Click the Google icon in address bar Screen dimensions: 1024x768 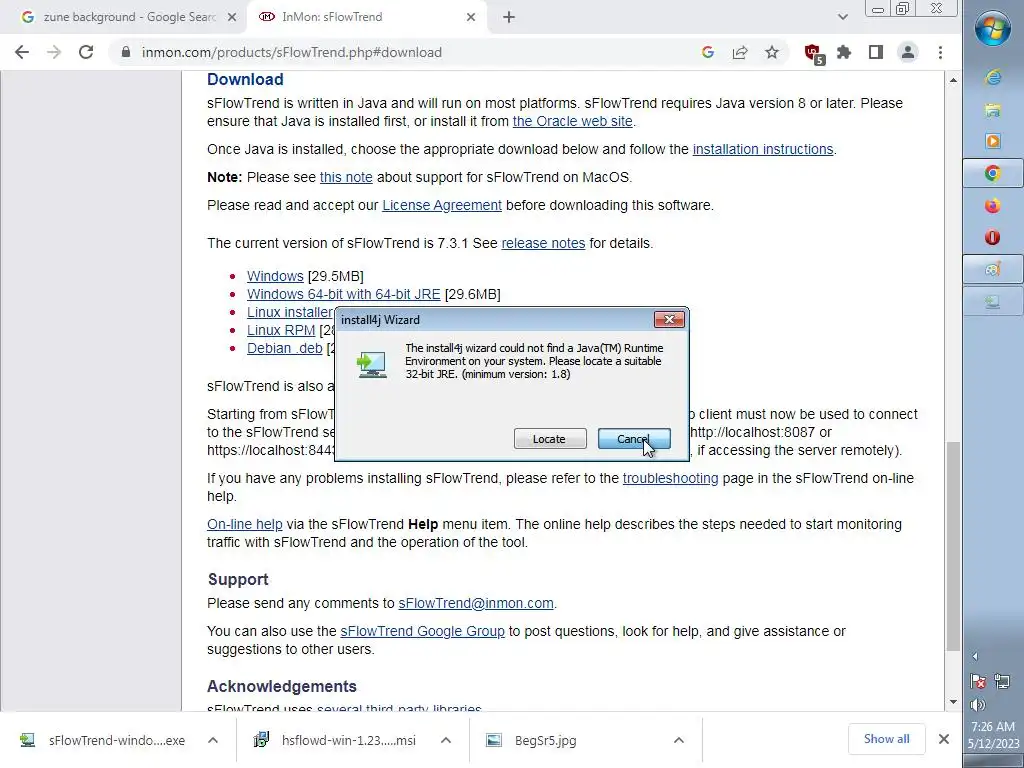tap(707, 52)
